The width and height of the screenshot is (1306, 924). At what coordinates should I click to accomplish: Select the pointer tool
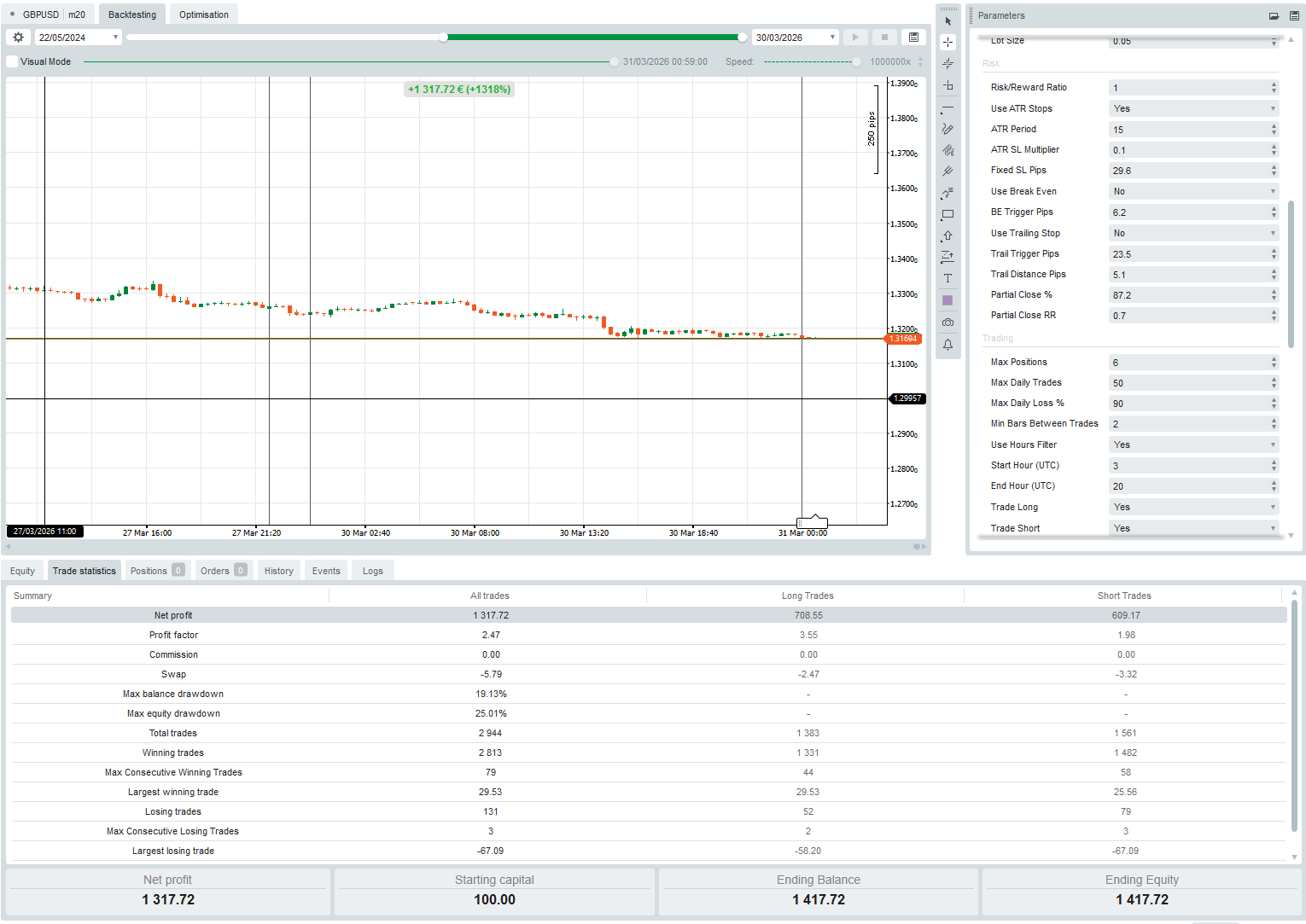click(947, 20)
